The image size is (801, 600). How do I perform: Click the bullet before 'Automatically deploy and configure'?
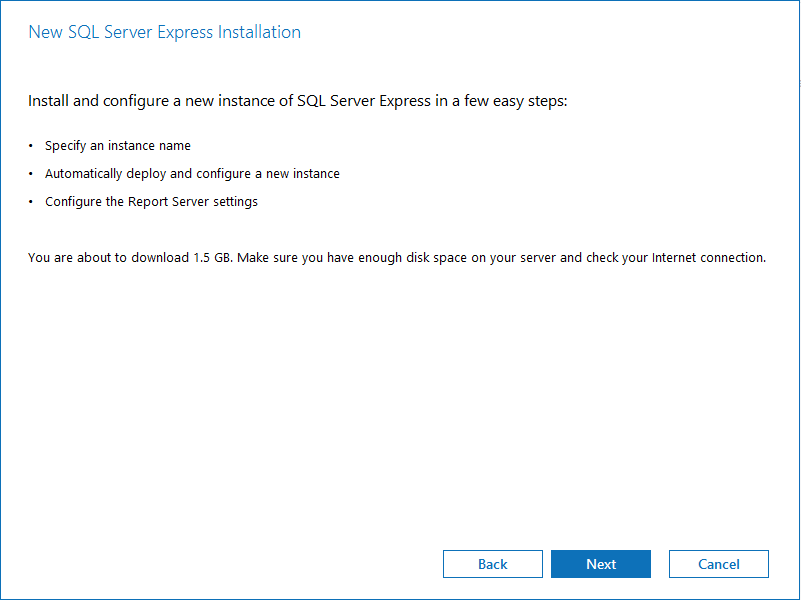click(31, 174)
